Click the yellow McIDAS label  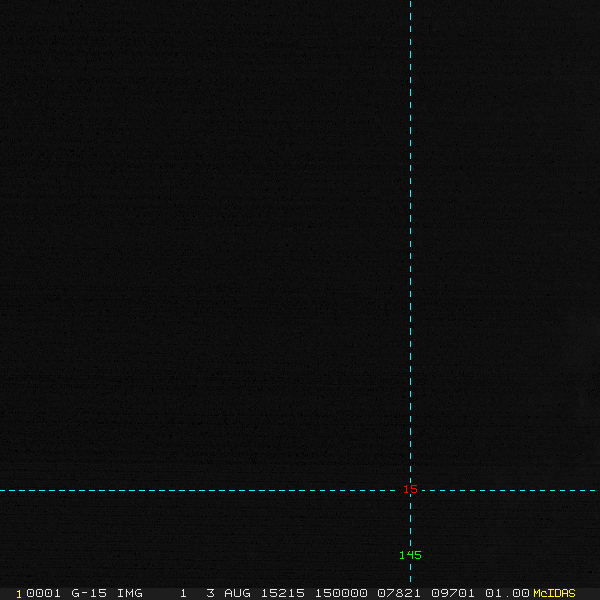tap(554, 593)
